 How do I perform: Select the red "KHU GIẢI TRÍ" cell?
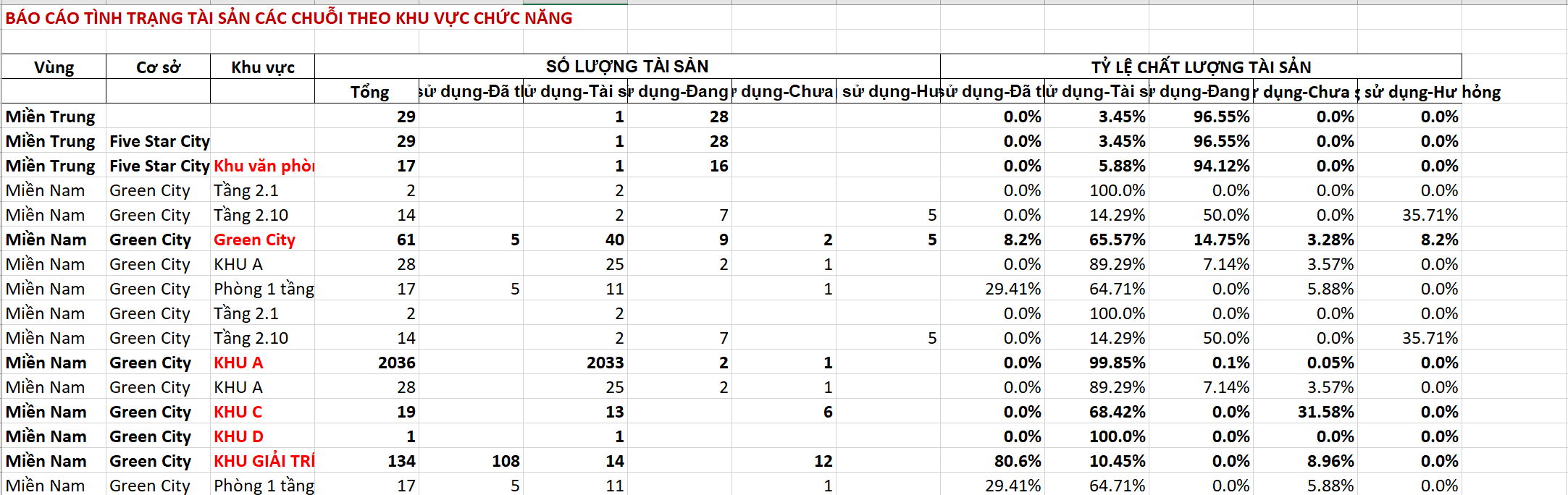pyautogui.click(x=263, y=461)
